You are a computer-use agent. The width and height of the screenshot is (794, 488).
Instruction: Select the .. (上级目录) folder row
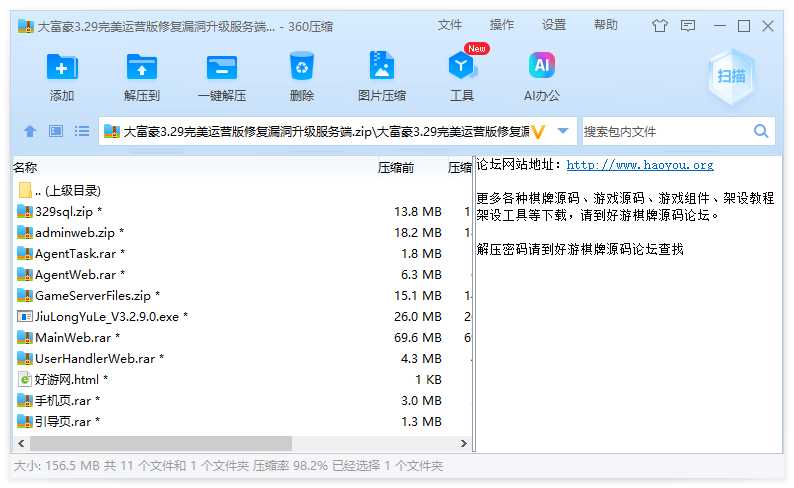[242, 190]
